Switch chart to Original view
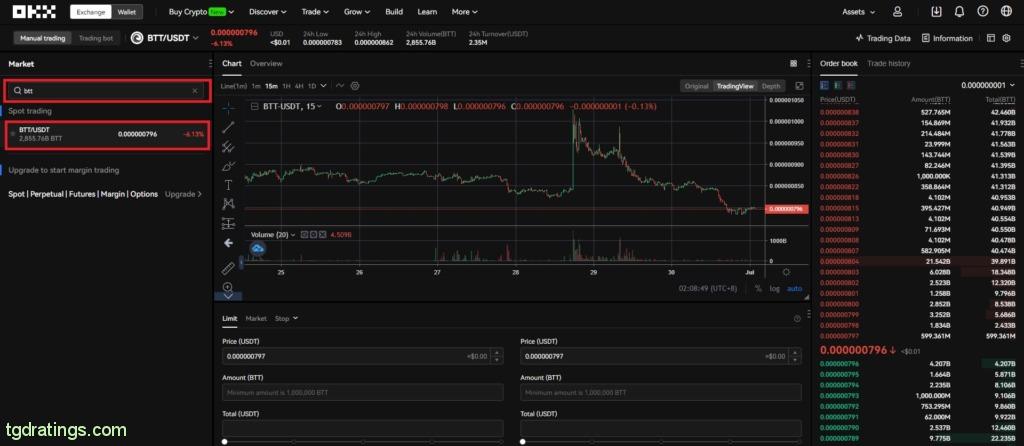The width and height of the screenshot is (1024, 446). tap(696, 86)
